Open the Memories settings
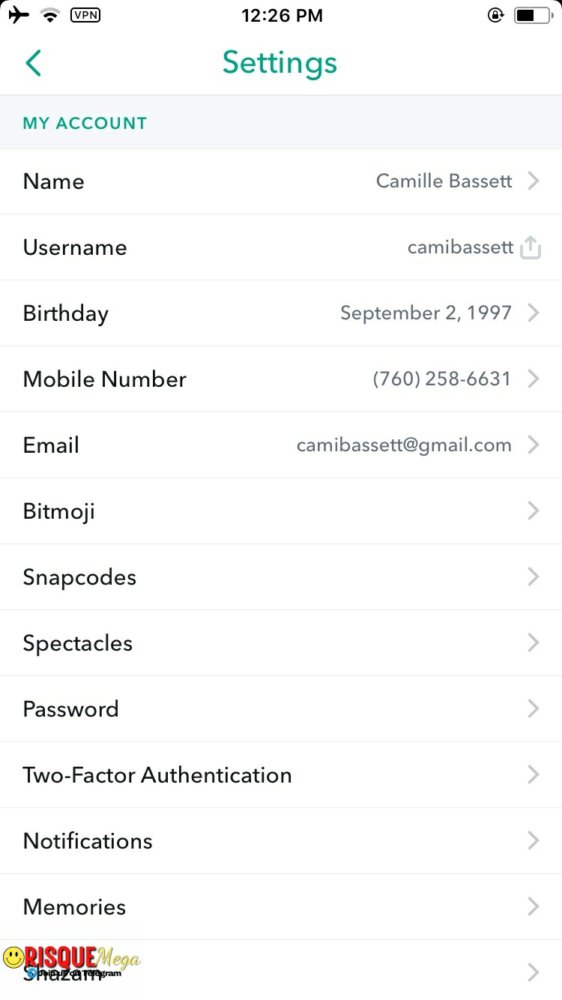This screenshot has width=562, height=1000. click(281, 906)
